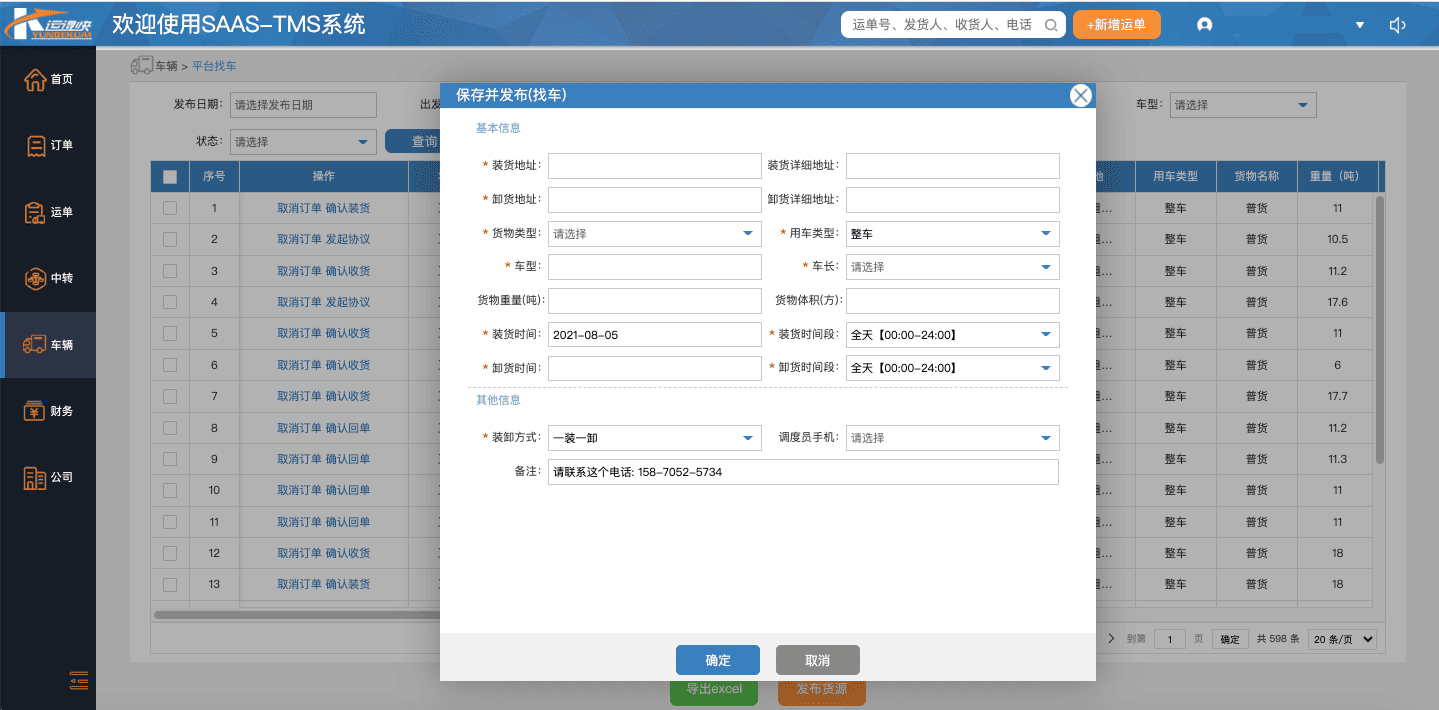1439x710 pixels.
Task: Click the user avatar icon in header
Action: point(1204,25)
